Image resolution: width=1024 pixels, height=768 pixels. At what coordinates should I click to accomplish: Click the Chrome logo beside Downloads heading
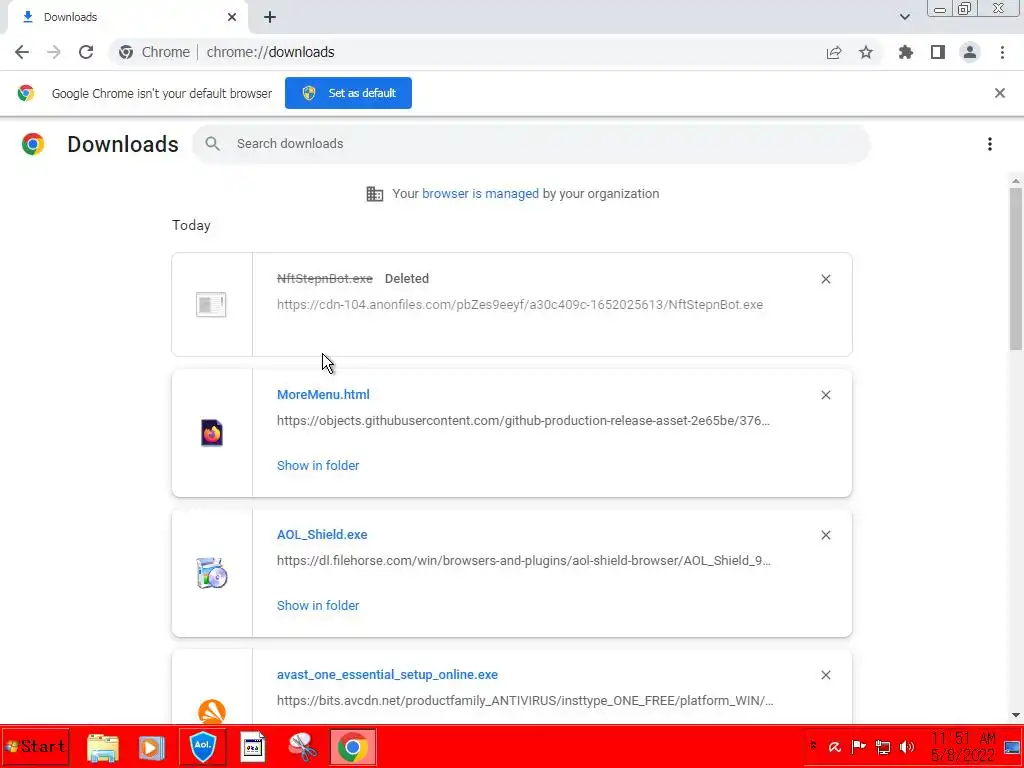(33, 144)
